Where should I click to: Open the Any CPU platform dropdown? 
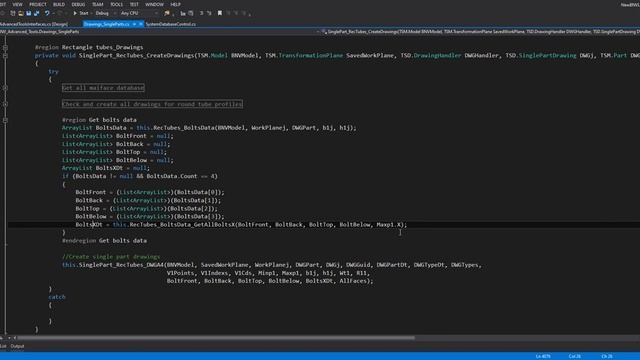point(139,13)
